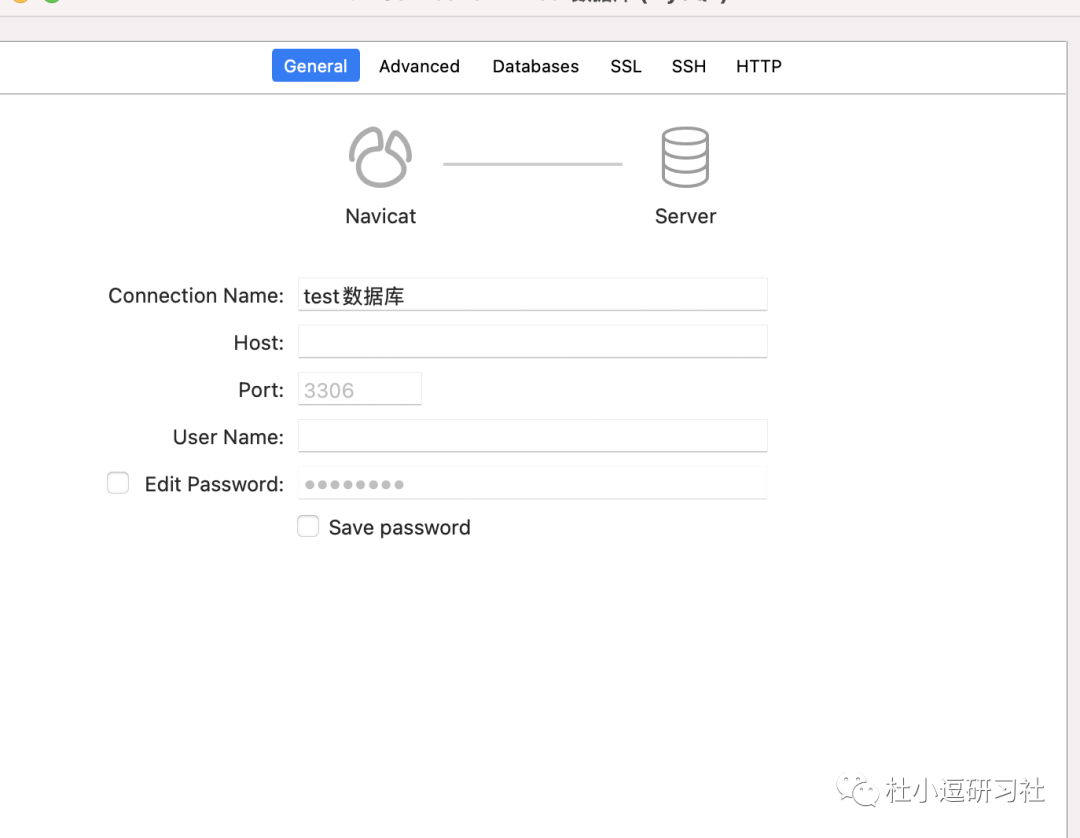The height and width of the screenshot is (838, 1080).
Task: Click the Navicat label text
Action: [380, 216]
